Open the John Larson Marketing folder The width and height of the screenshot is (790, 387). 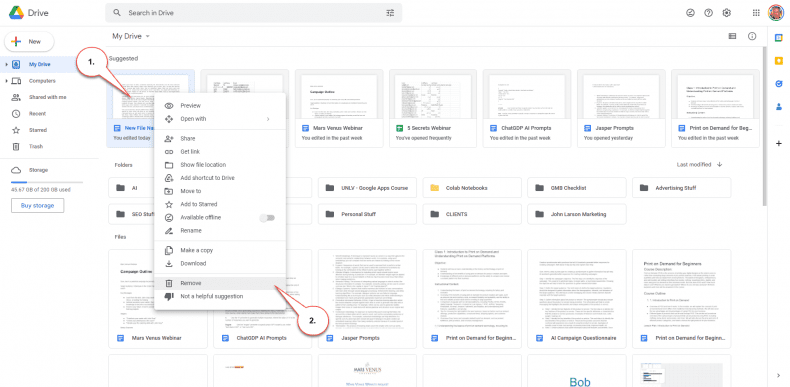[x=576, y=214]
